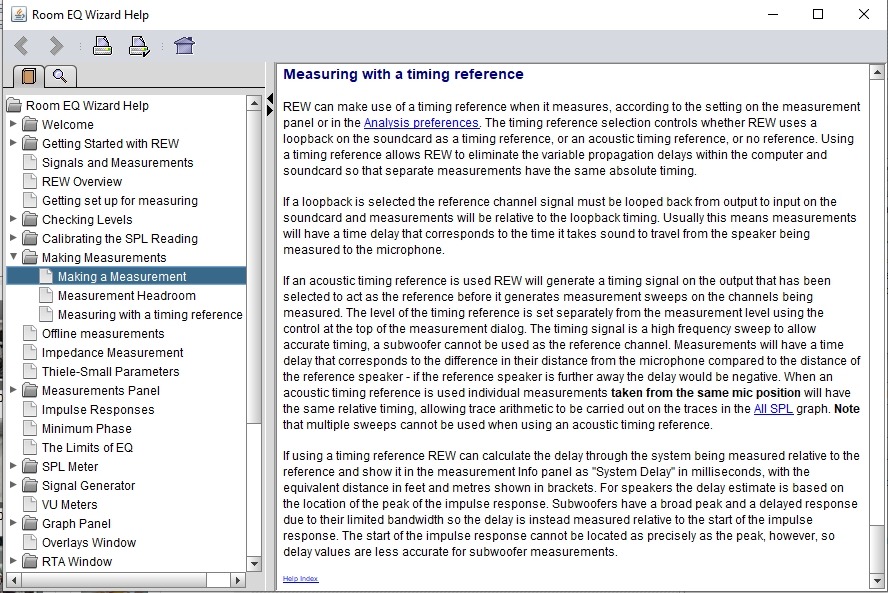
Task: Open the Measurement Headroom topic
Action: 126,296
